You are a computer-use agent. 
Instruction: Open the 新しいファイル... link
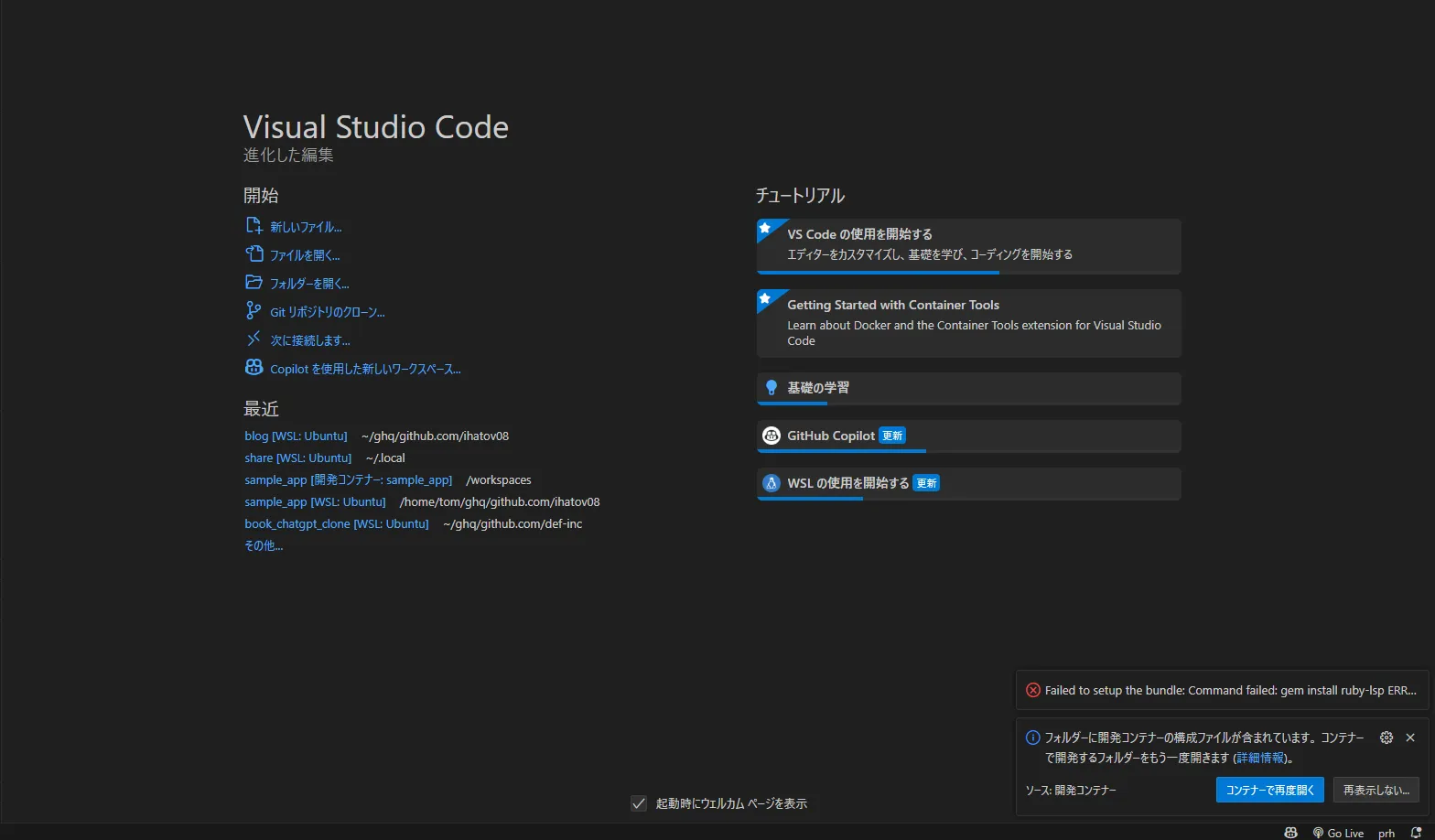pos(306,227)
